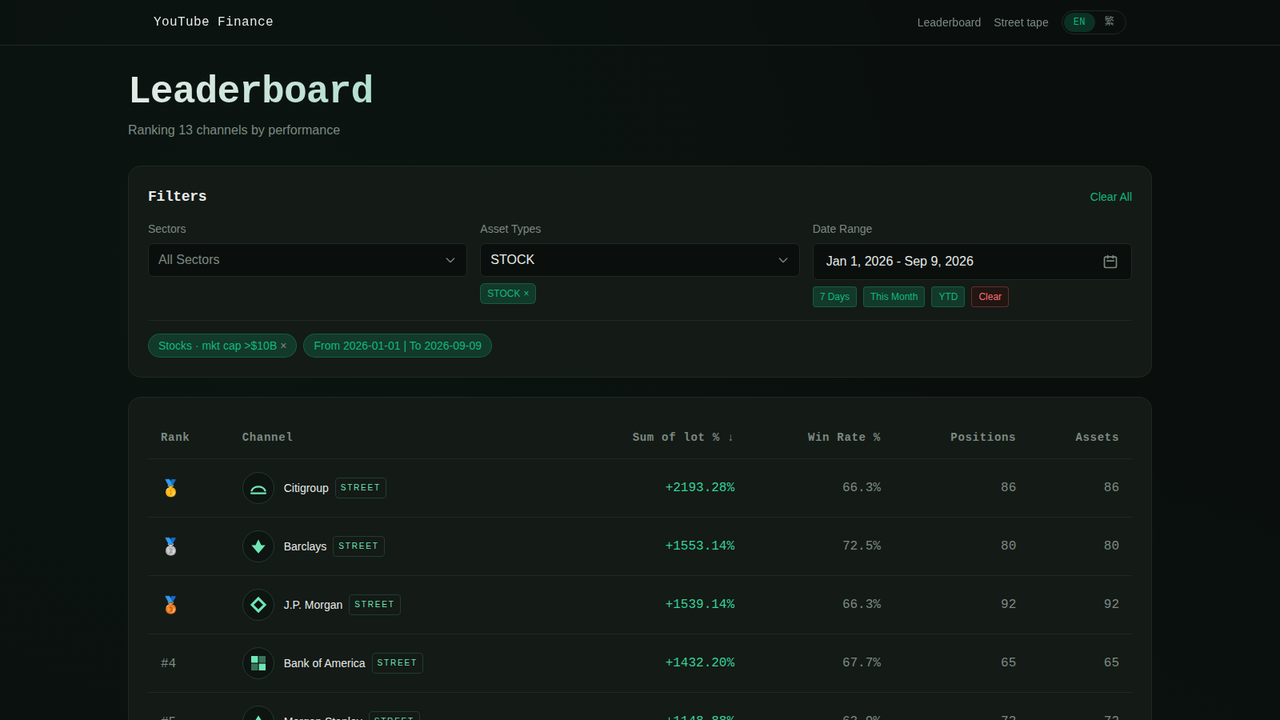The height and width of the screenshot is (720, 1280).
Task: Click the +1553.14% value
Action: 699,546
